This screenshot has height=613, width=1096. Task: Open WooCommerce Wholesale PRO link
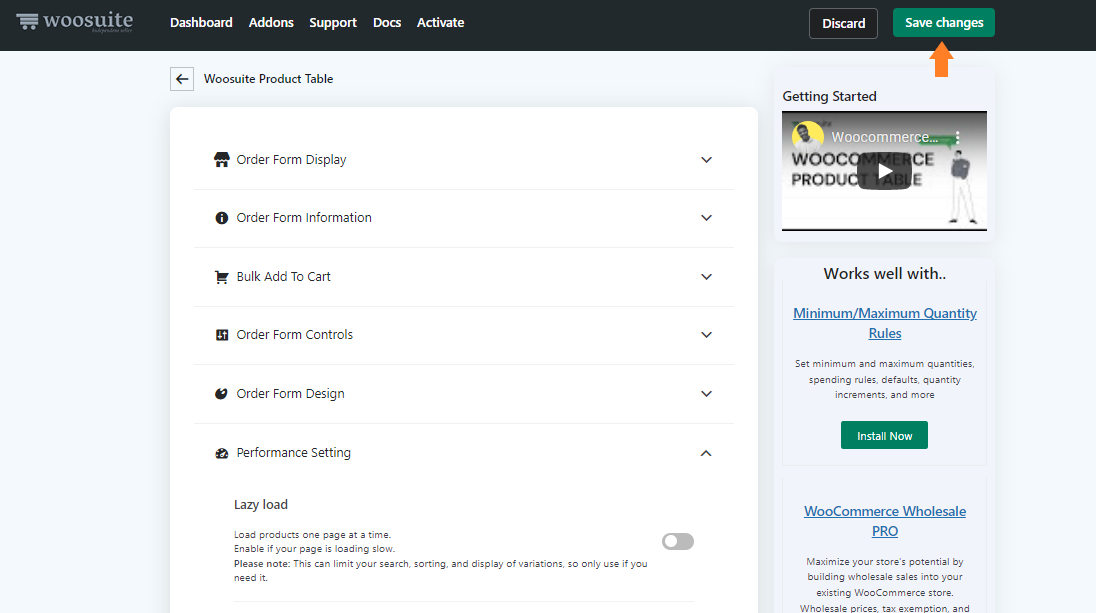pyautogui.click(x=885, y=521)
